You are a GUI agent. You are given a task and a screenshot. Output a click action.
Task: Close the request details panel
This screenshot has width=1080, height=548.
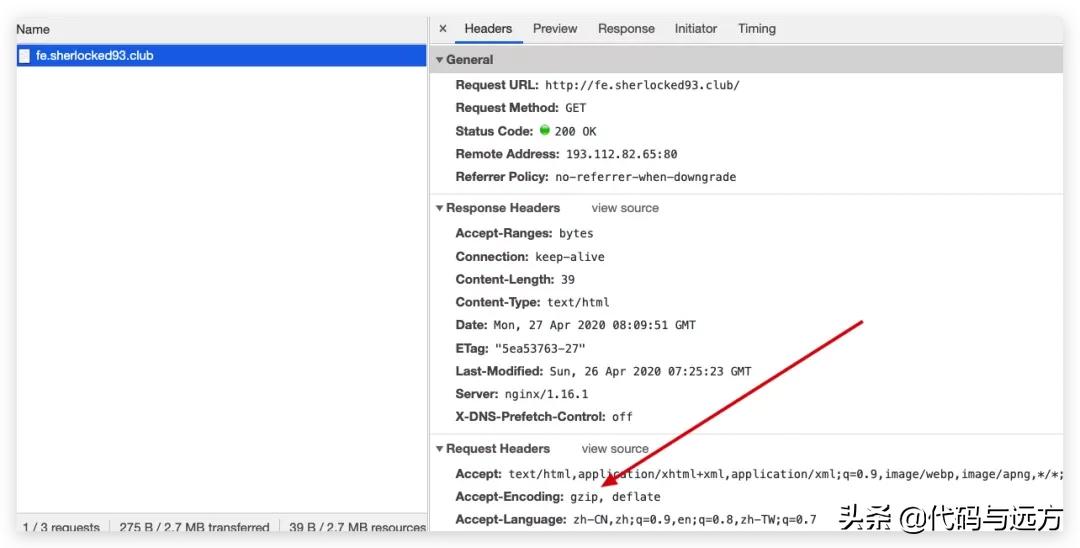[x=443, y=29]
